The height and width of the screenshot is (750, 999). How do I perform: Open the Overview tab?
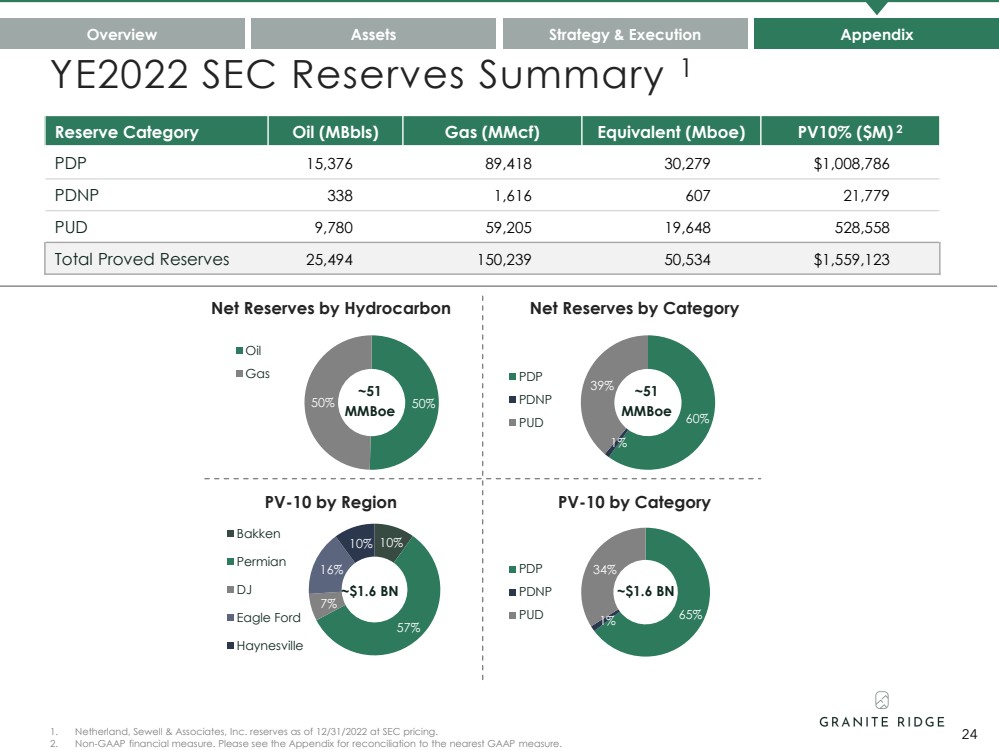[x=122, y=34]
